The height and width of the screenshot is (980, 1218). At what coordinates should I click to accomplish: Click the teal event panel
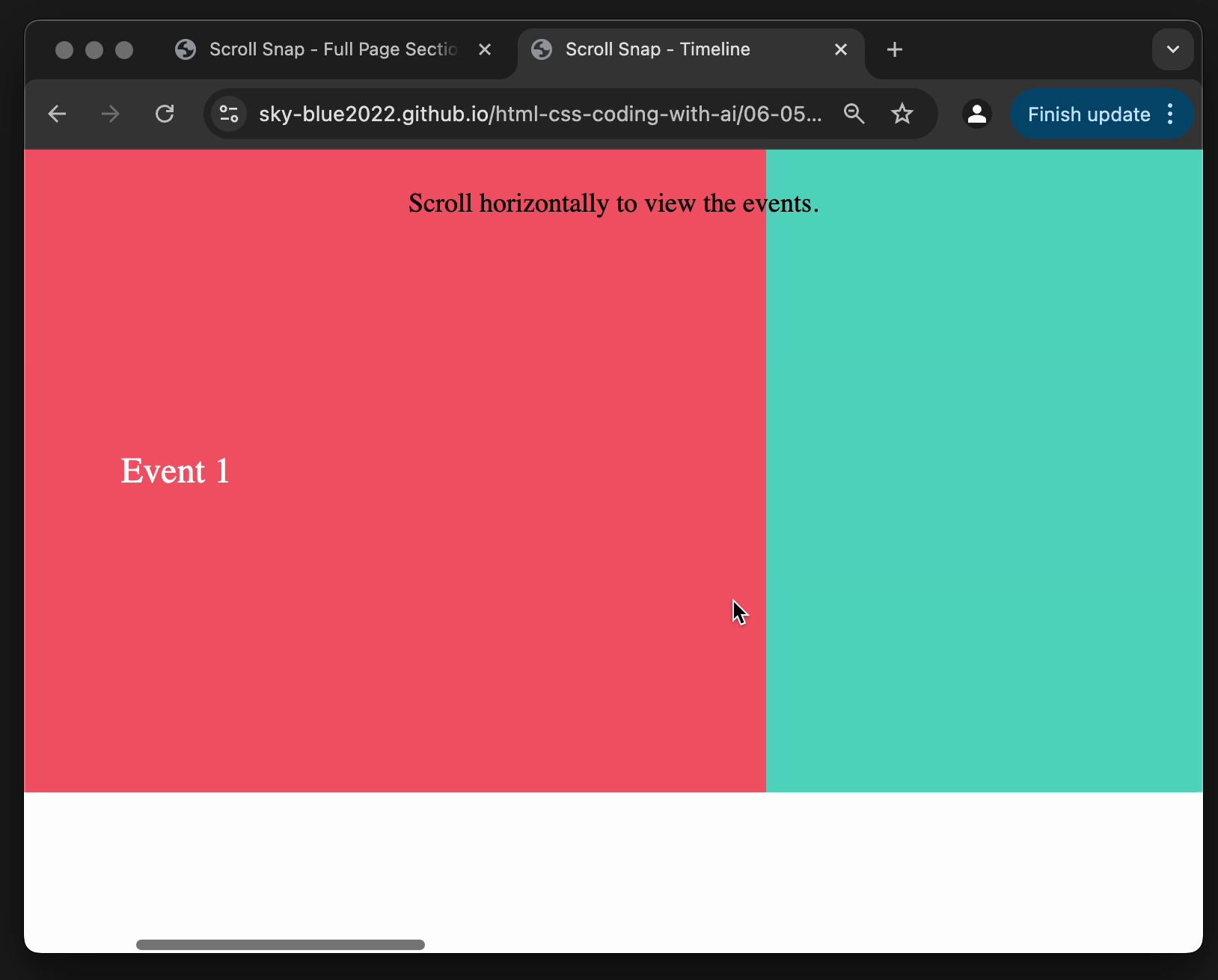pos(984,471)
